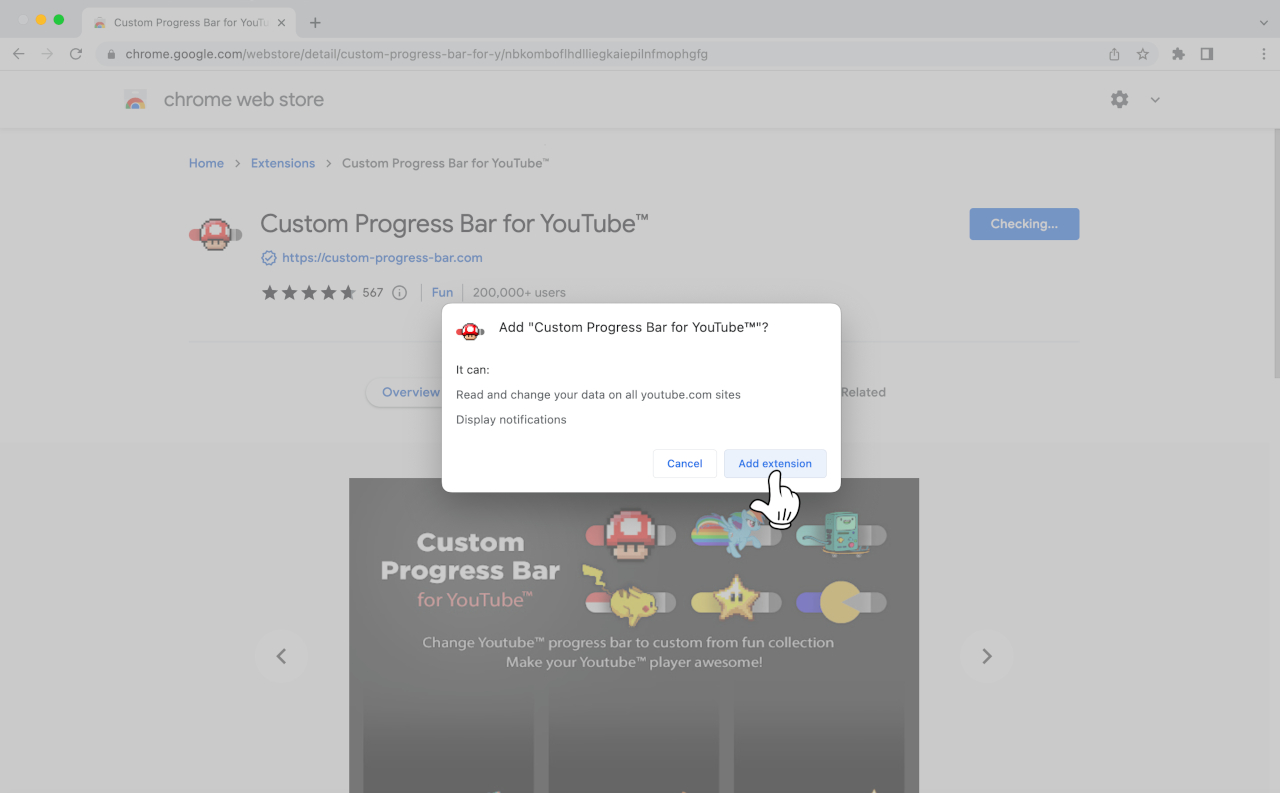The height and width of the screenshot is (793, 1280).
Task: Open the Chrome three-dot menu
Action: coord(1264,54)
